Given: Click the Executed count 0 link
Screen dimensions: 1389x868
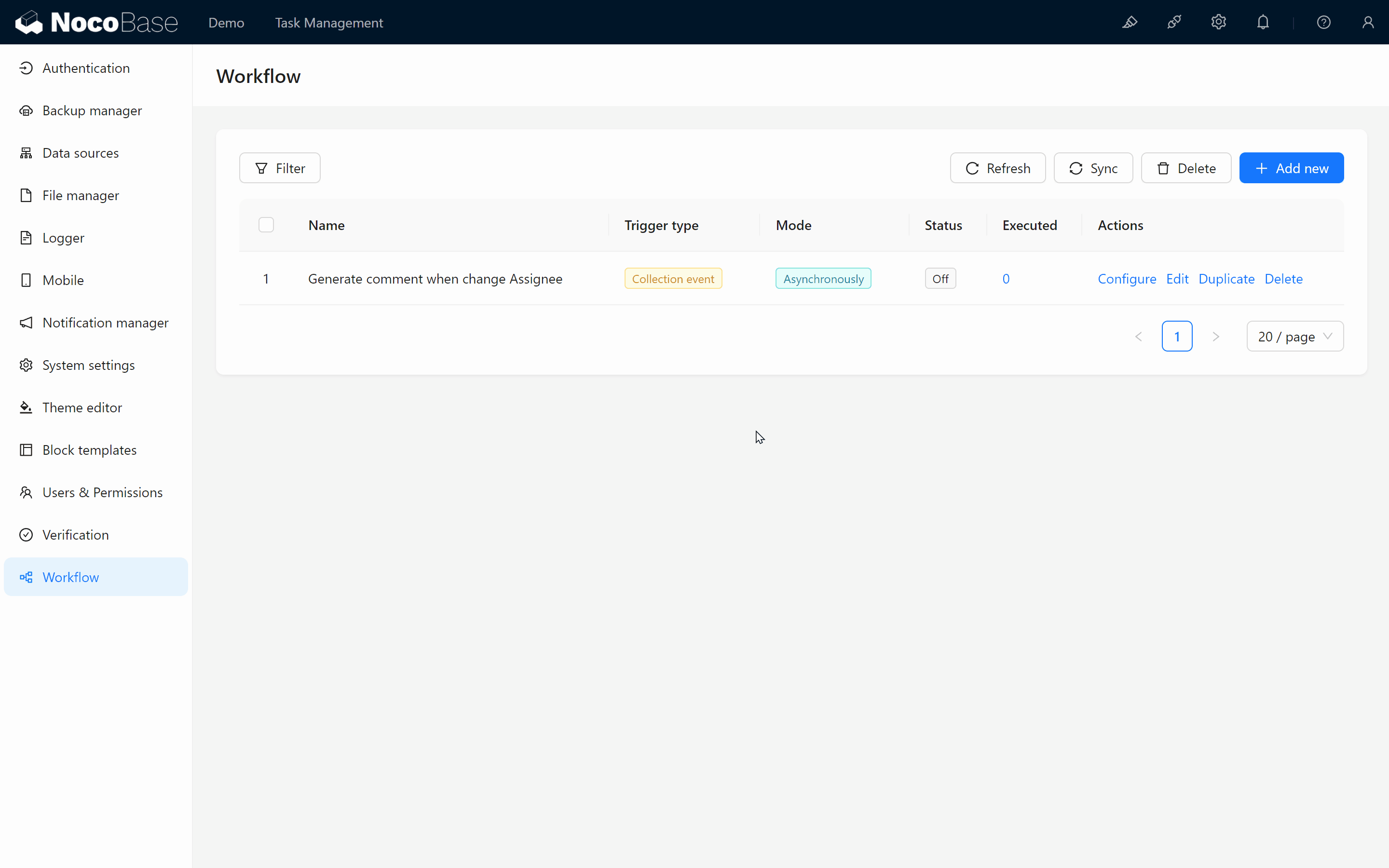Looking at the screenshot, I should 1006,279.
